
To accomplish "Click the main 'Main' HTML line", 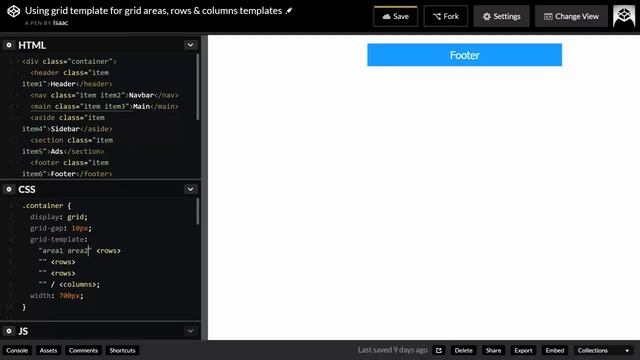I will 104,107.
